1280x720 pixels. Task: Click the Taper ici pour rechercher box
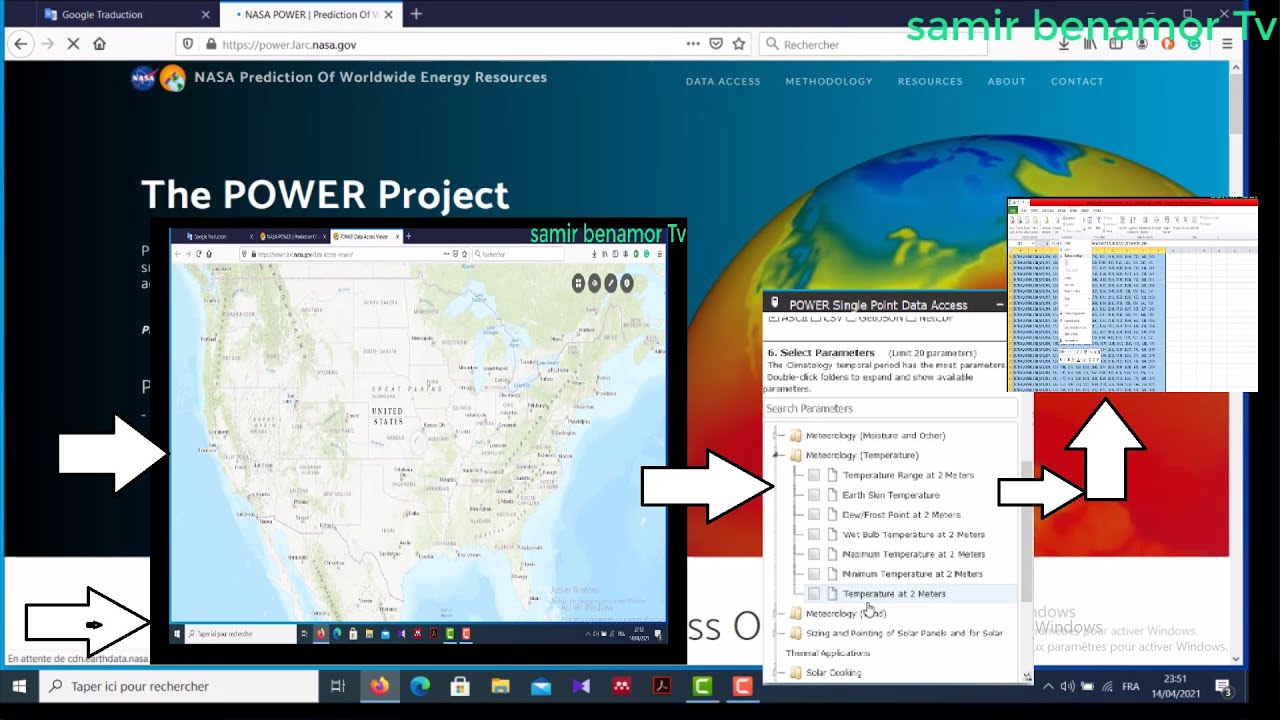(x=178, y=686)
